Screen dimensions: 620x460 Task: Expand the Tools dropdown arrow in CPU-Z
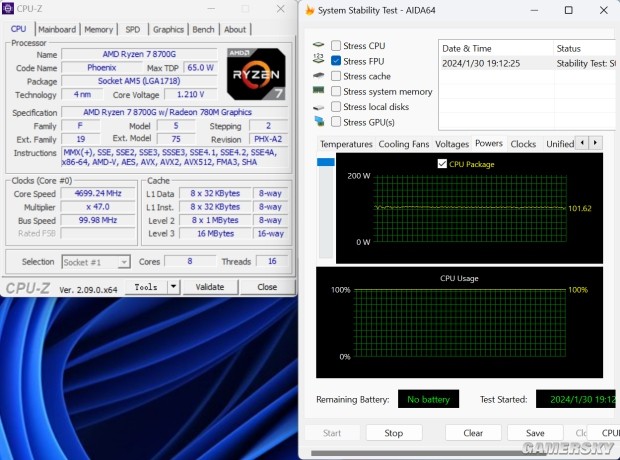click(x=173, y=287)
